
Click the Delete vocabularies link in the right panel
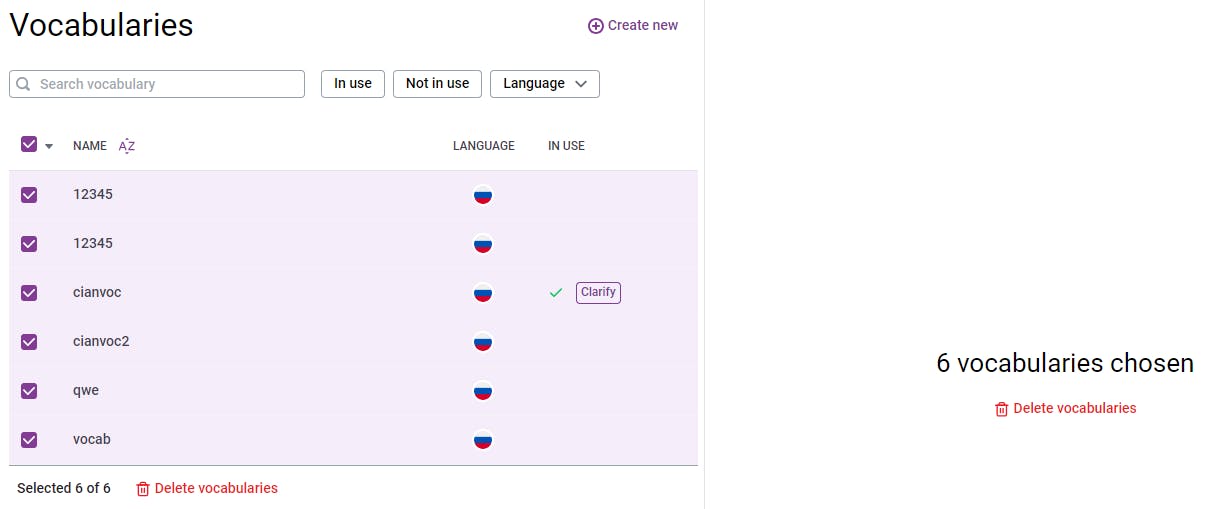(x=1074, y=408)
